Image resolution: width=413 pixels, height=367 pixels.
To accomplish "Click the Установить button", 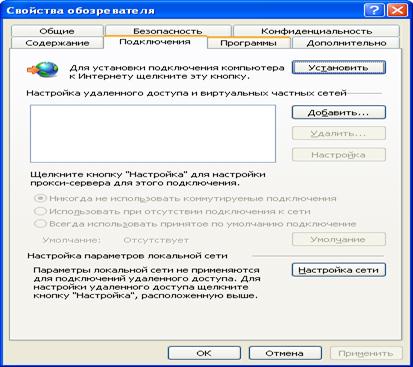I will point(339,67).
